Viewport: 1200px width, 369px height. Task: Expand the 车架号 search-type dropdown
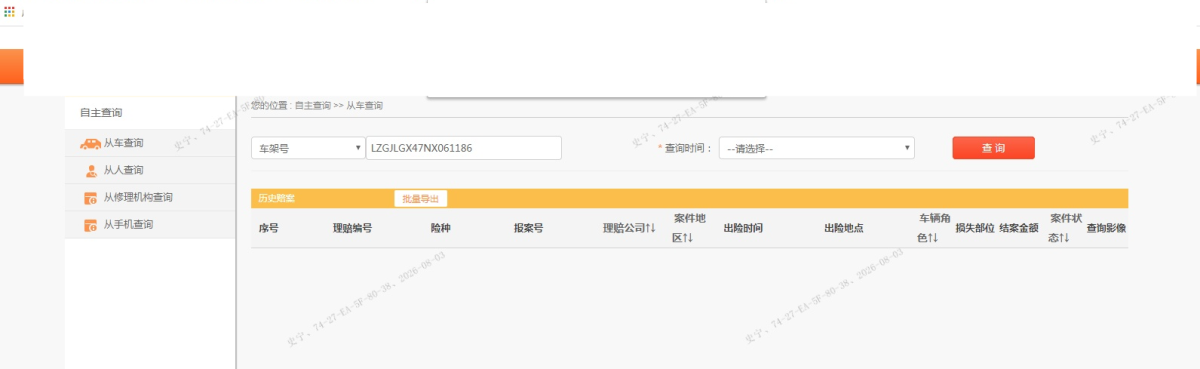[x=308, y=148]
